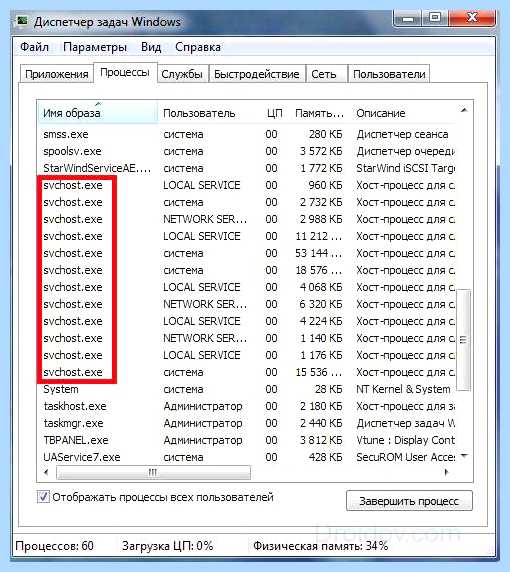Viewport: 510px width, 572px height.
Task: Click Администратор user cell for taskmgr.exe
Action: tap(203, 423)
